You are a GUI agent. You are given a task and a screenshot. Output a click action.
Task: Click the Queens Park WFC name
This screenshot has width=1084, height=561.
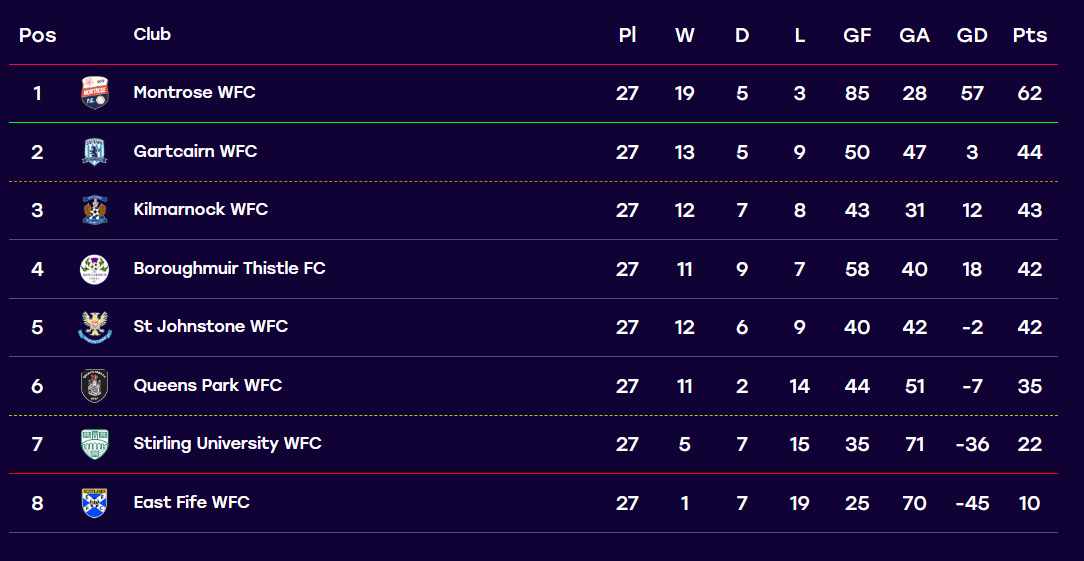point(208,385)
